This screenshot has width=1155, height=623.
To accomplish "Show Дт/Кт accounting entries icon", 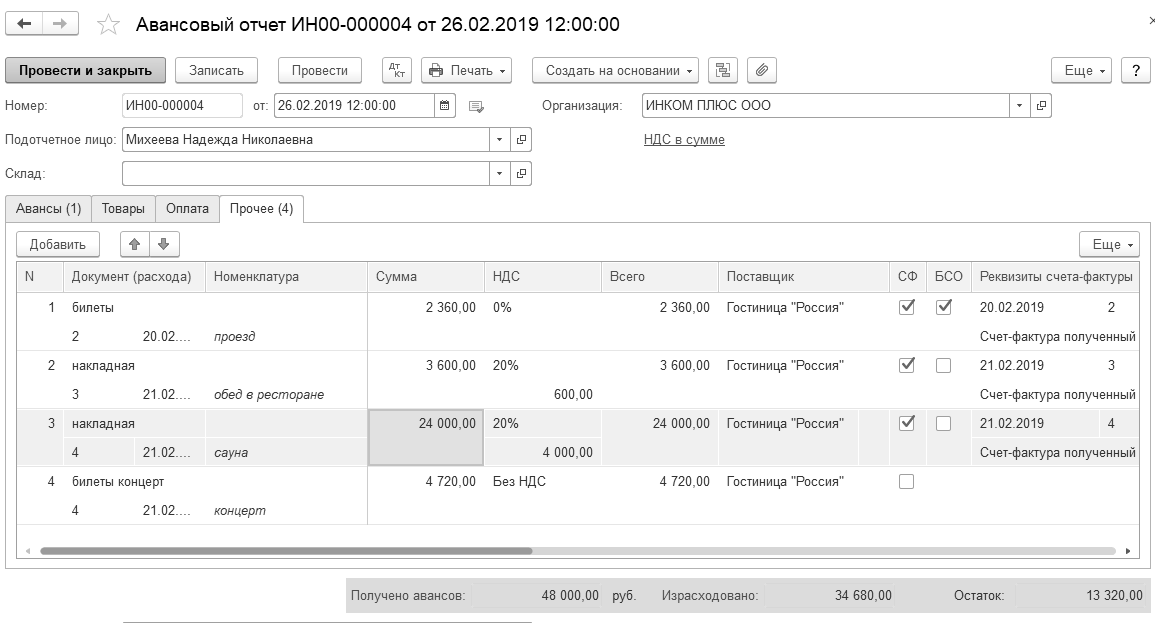I will click(397, 71).
